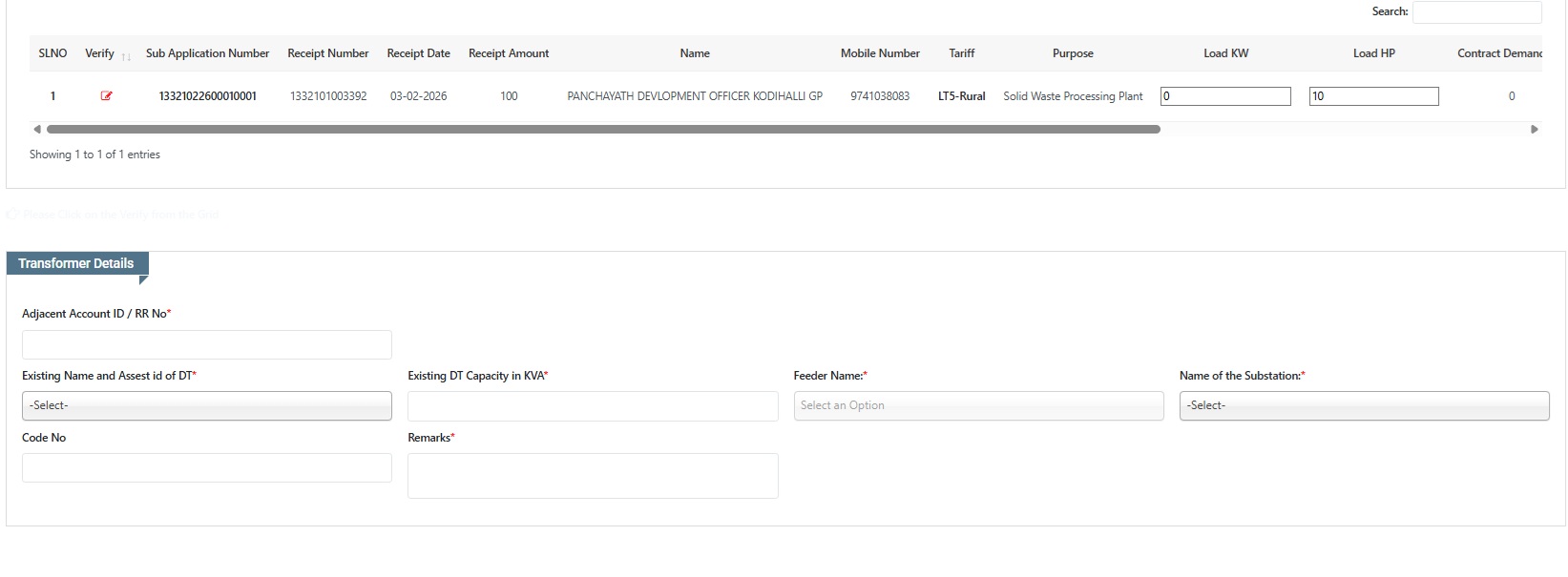Open the Feeder Name select box
This screenshot has height=577, width=1568.
[977, 405]
